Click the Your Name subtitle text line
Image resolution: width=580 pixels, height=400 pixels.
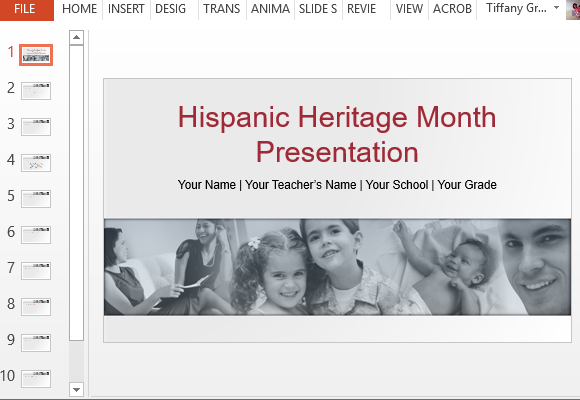[x=337, y=185]
